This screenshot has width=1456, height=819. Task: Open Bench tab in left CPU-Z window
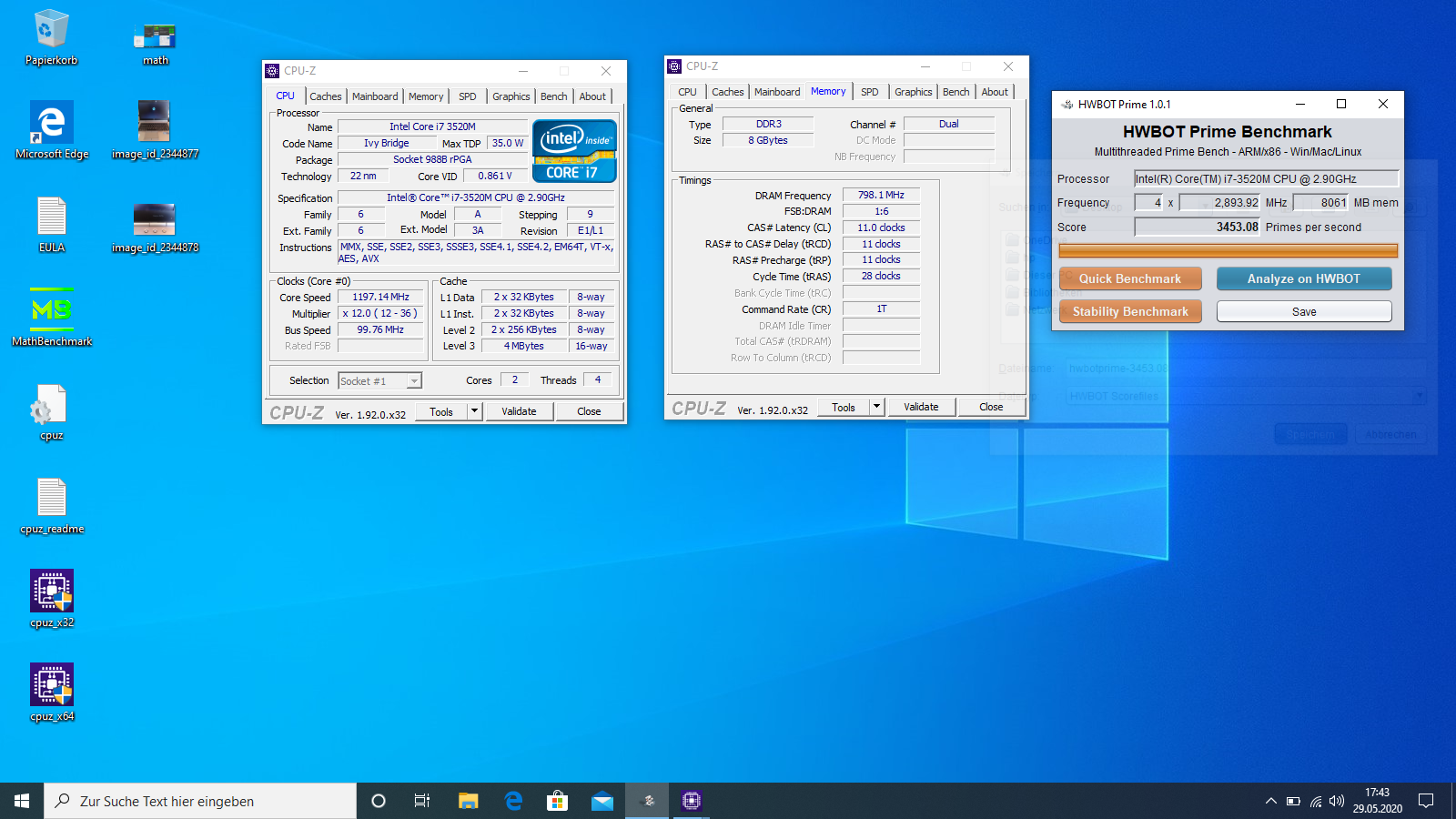coord(553,96)
